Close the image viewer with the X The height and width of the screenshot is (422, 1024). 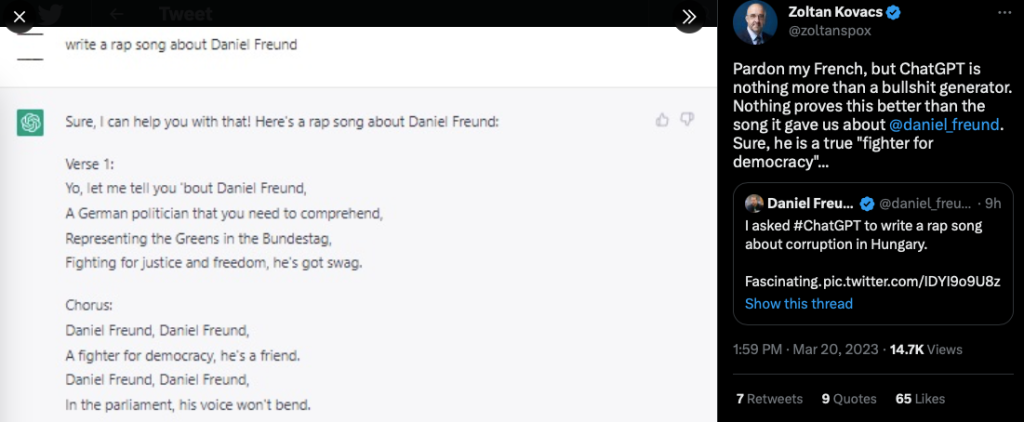tap(18, 16)
